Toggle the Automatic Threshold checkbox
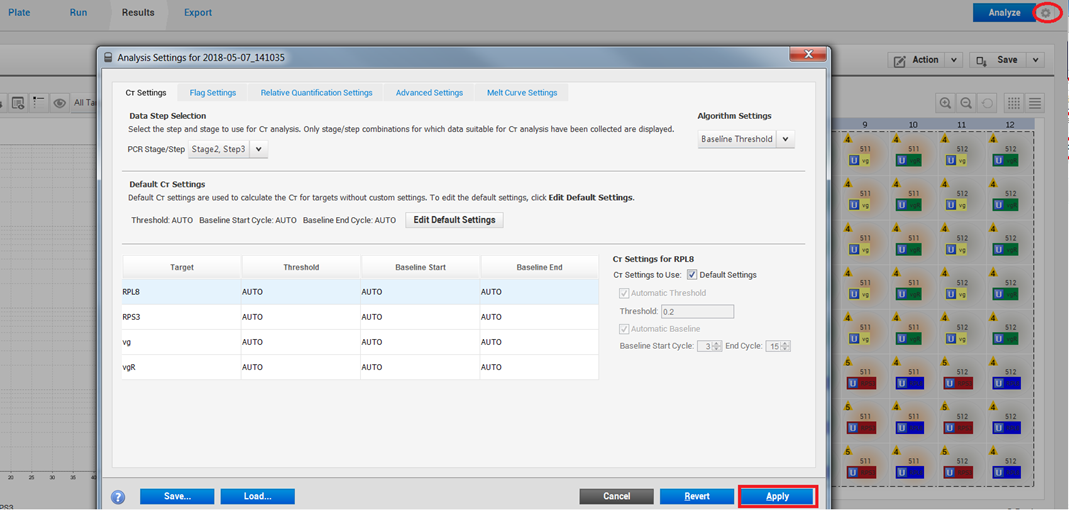1069x510 pixels. [x=624, y=292]
